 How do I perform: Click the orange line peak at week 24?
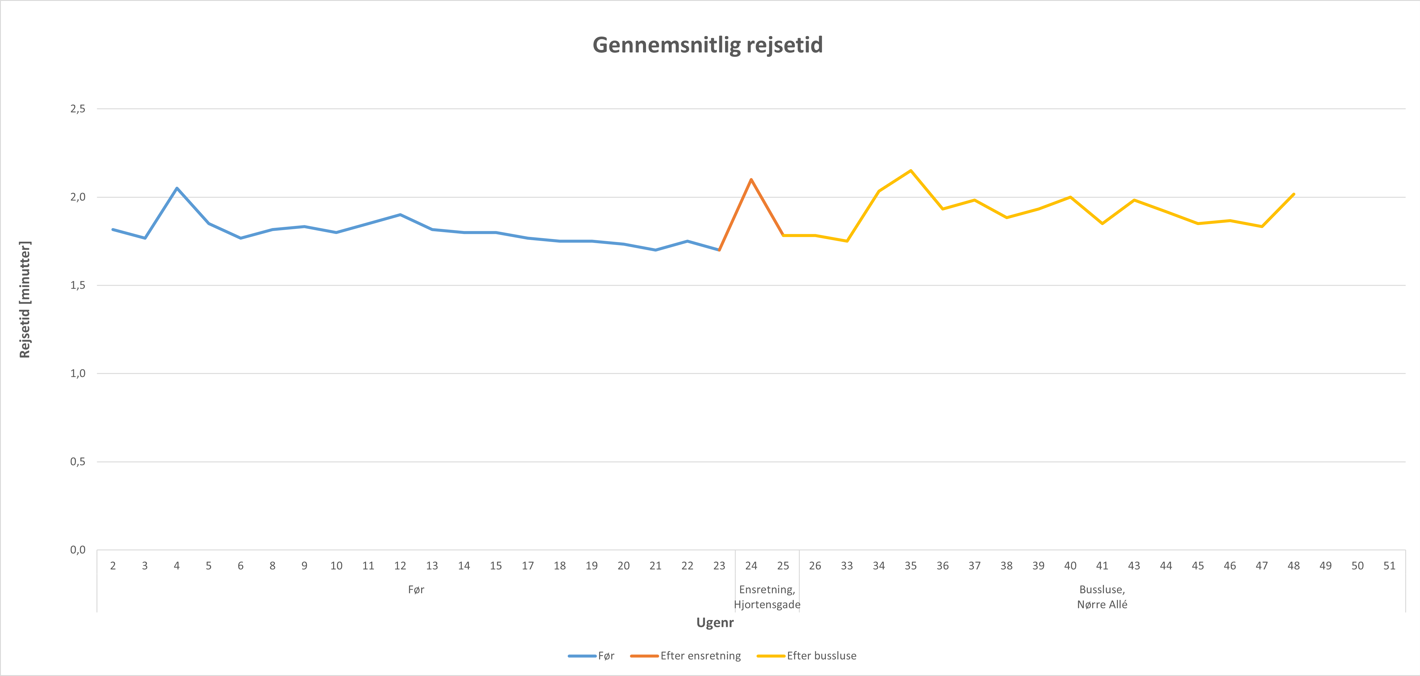pos(751,180)
